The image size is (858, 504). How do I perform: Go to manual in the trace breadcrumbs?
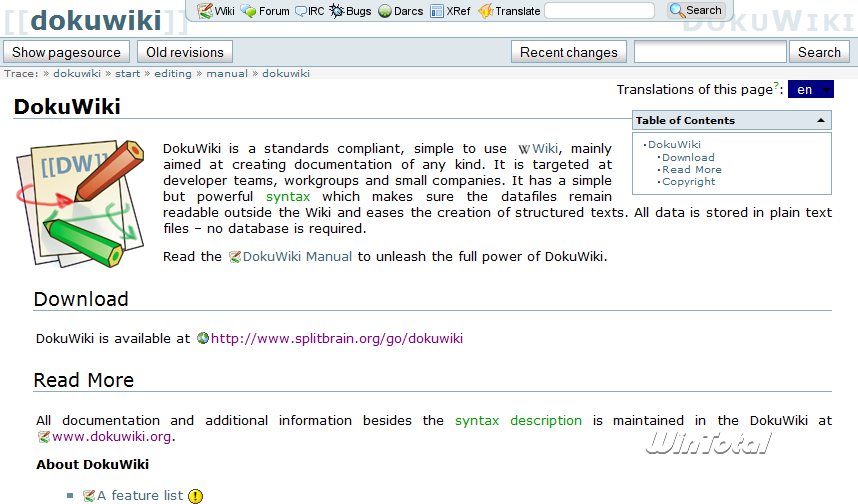227,73
